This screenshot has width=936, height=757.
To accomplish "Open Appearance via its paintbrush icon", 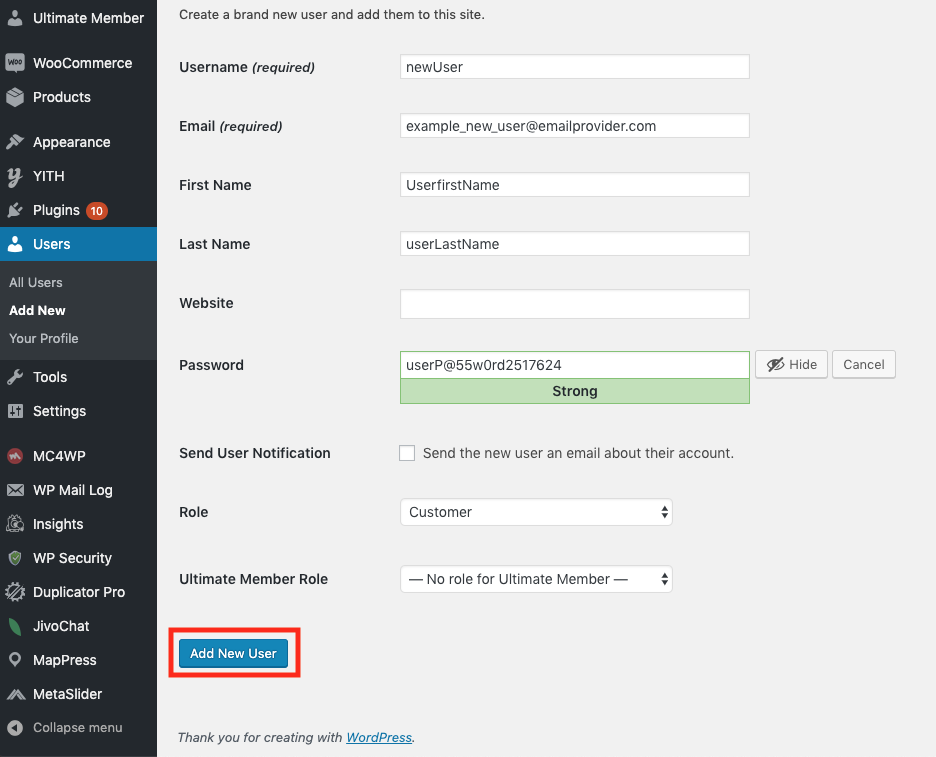I will pos(15,142).
